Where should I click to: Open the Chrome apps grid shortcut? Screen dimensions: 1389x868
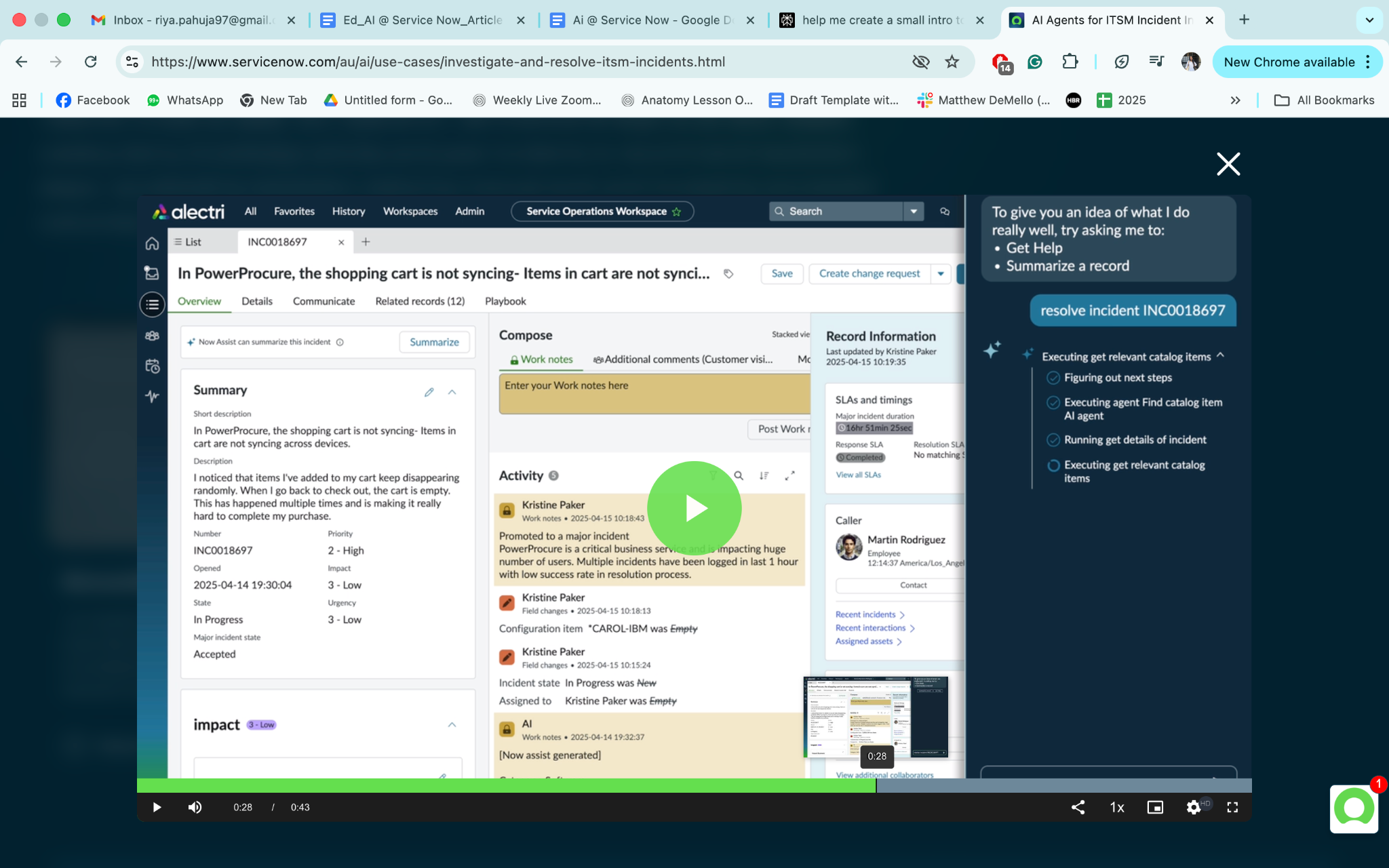click(x=19, y=100)
